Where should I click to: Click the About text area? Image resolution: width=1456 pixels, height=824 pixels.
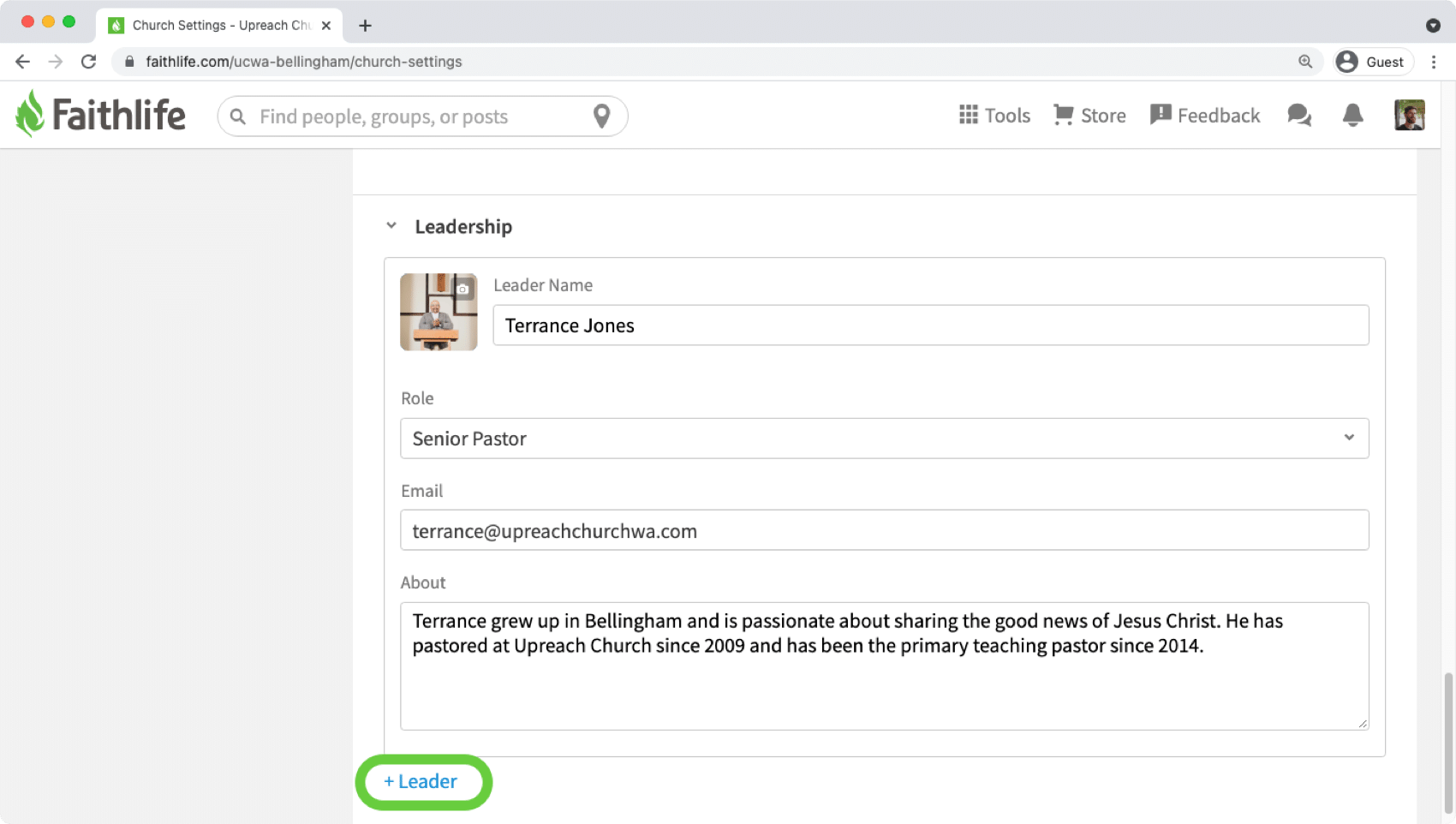click(885, 666)
